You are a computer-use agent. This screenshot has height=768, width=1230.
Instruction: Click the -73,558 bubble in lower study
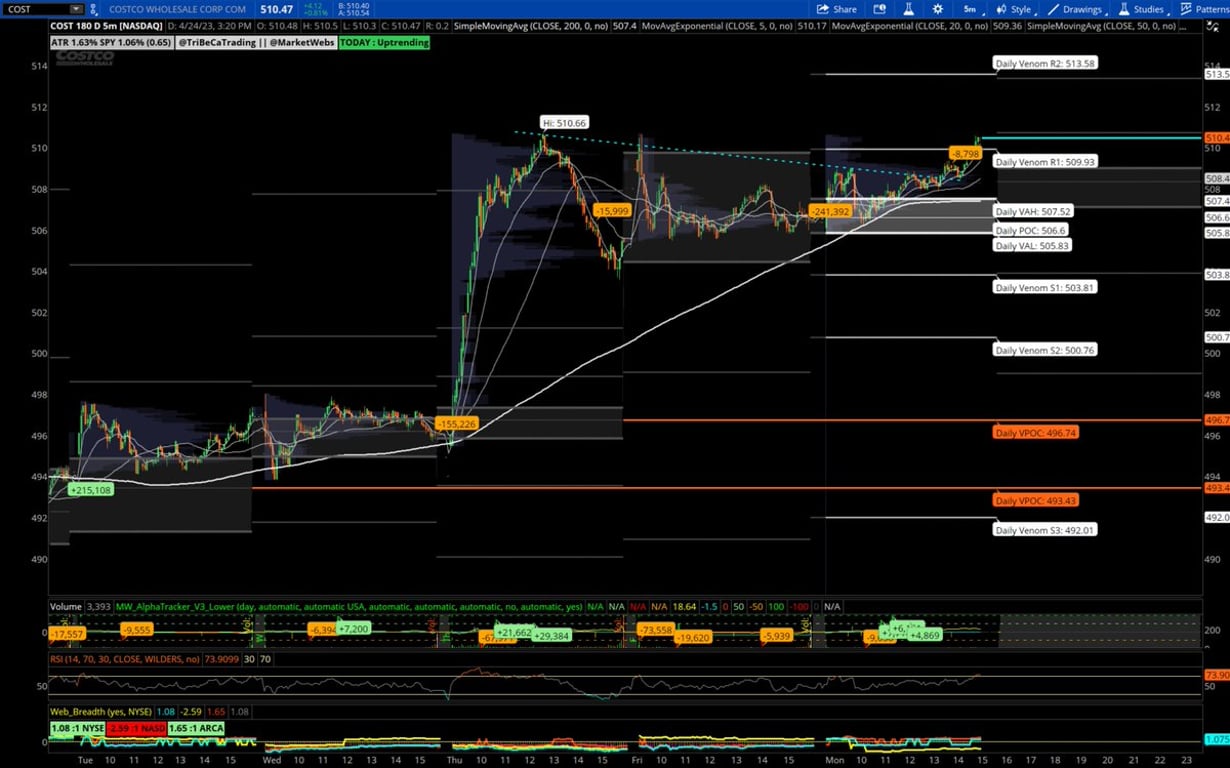657,630
